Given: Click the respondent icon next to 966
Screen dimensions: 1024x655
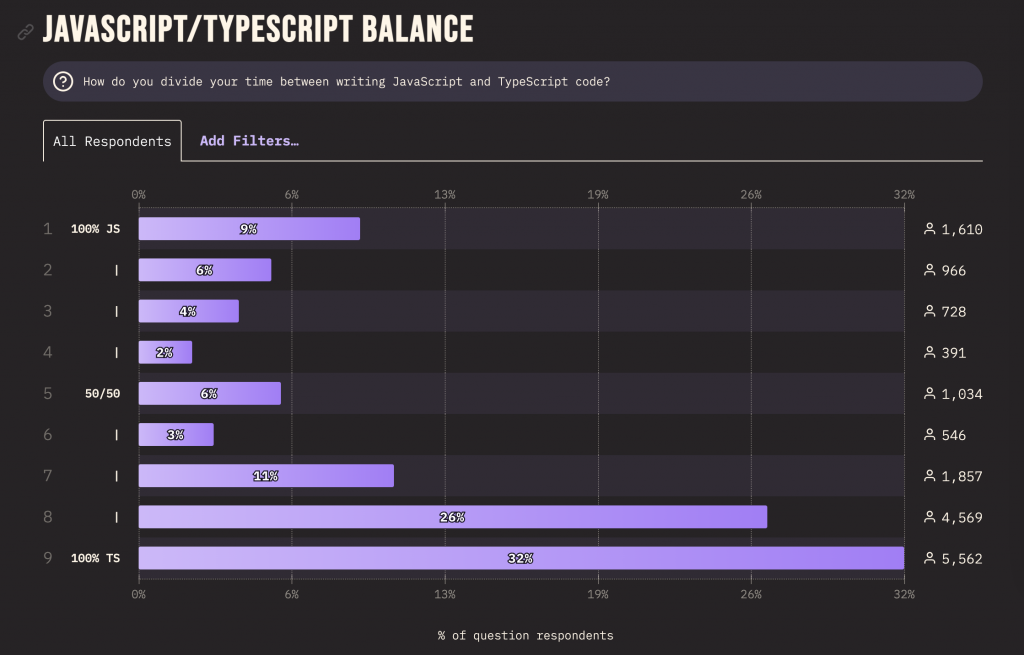Looking at the screenshot, I should coord(930,270).
